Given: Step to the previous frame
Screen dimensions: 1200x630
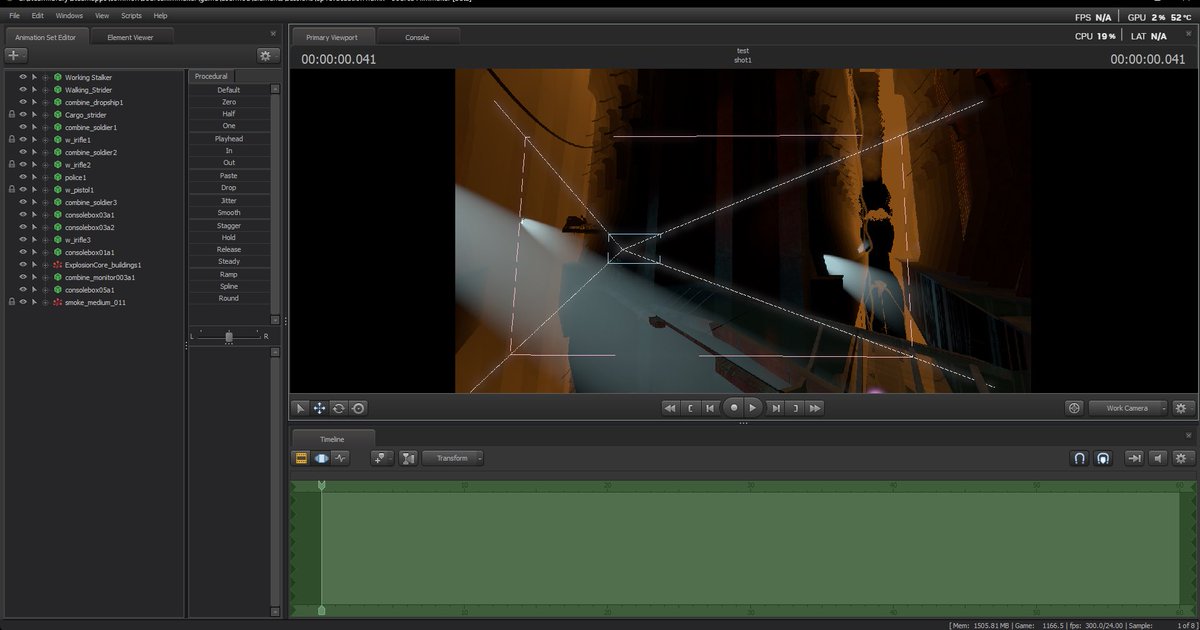Looking at the screenshot, I should (710, 408).
